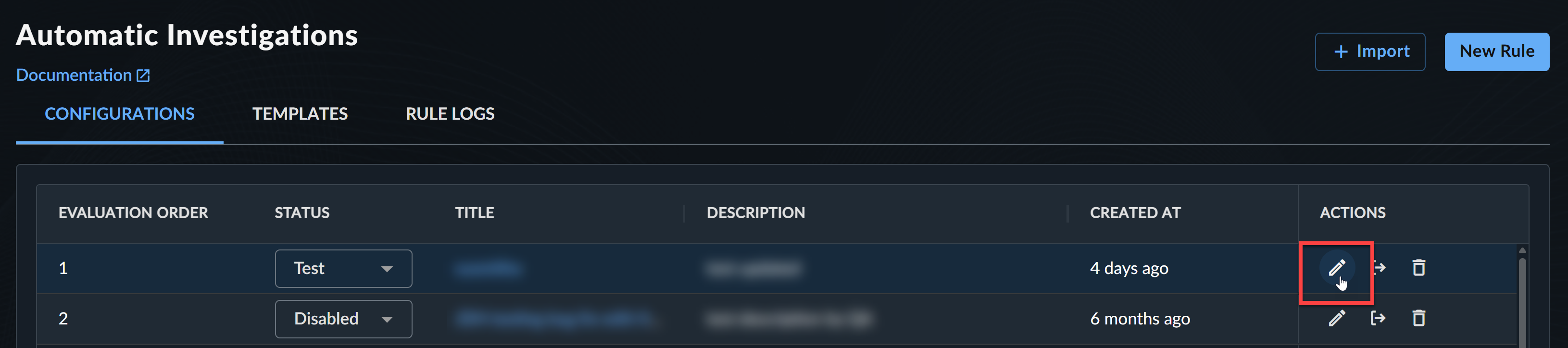Screen dimensions: 1568x348
Task: Delete rule 1 with trash icon
Action: coord(1418,268)
